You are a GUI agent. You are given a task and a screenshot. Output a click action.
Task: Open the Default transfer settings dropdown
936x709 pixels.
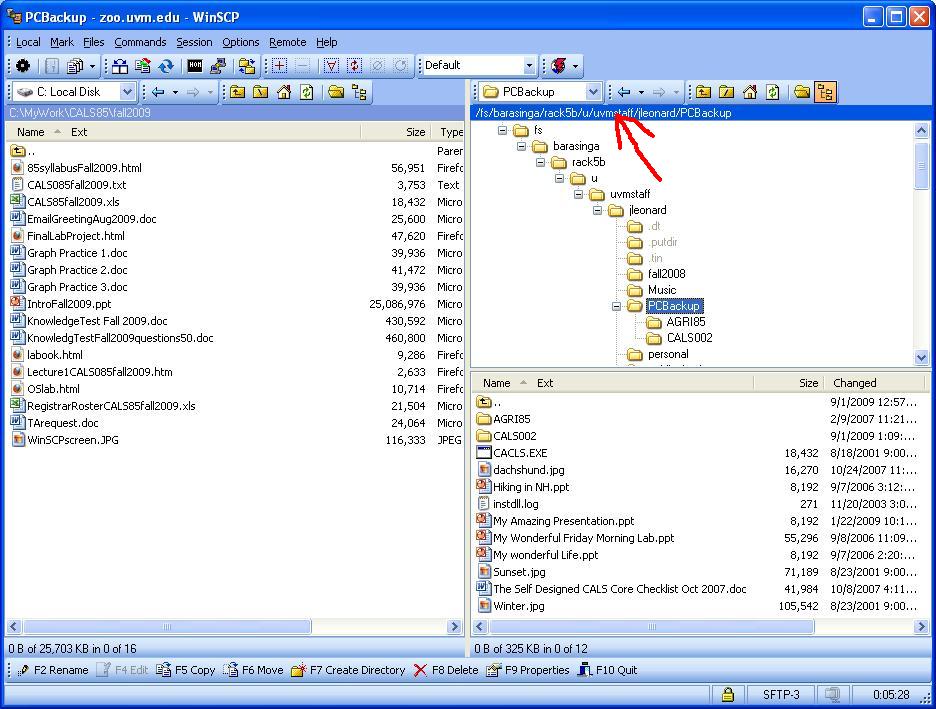(529, 66)
